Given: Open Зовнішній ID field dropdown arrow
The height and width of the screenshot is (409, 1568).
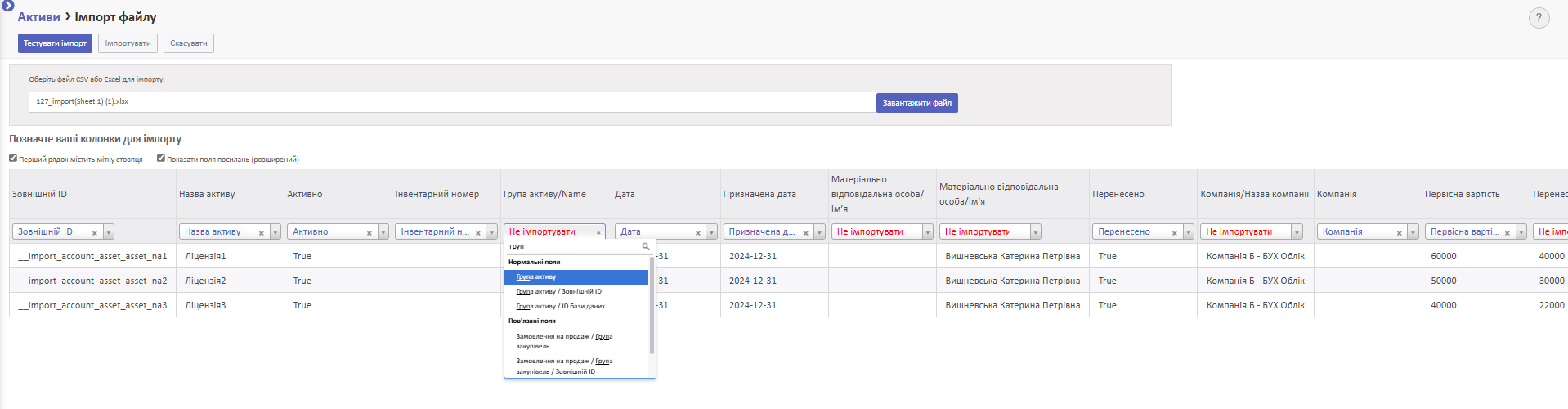Looking at the screenshot, I should tap(109, 232).
